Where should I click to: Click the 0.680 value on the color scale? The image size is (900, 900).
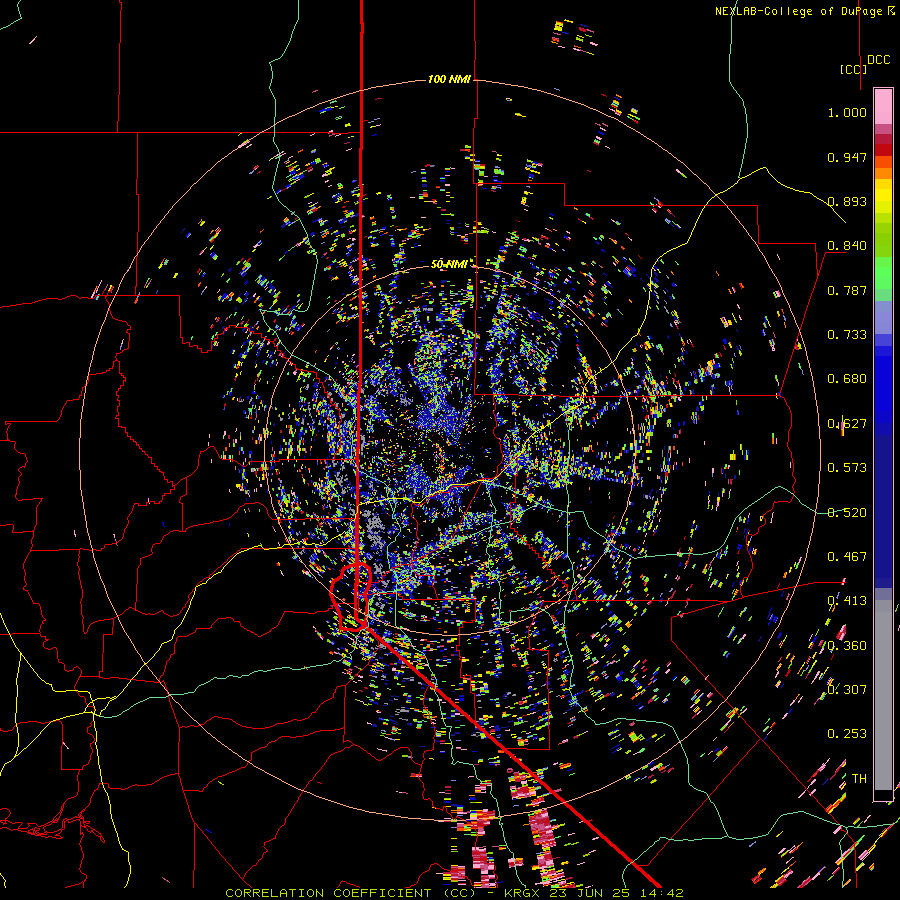pos(847,379)
